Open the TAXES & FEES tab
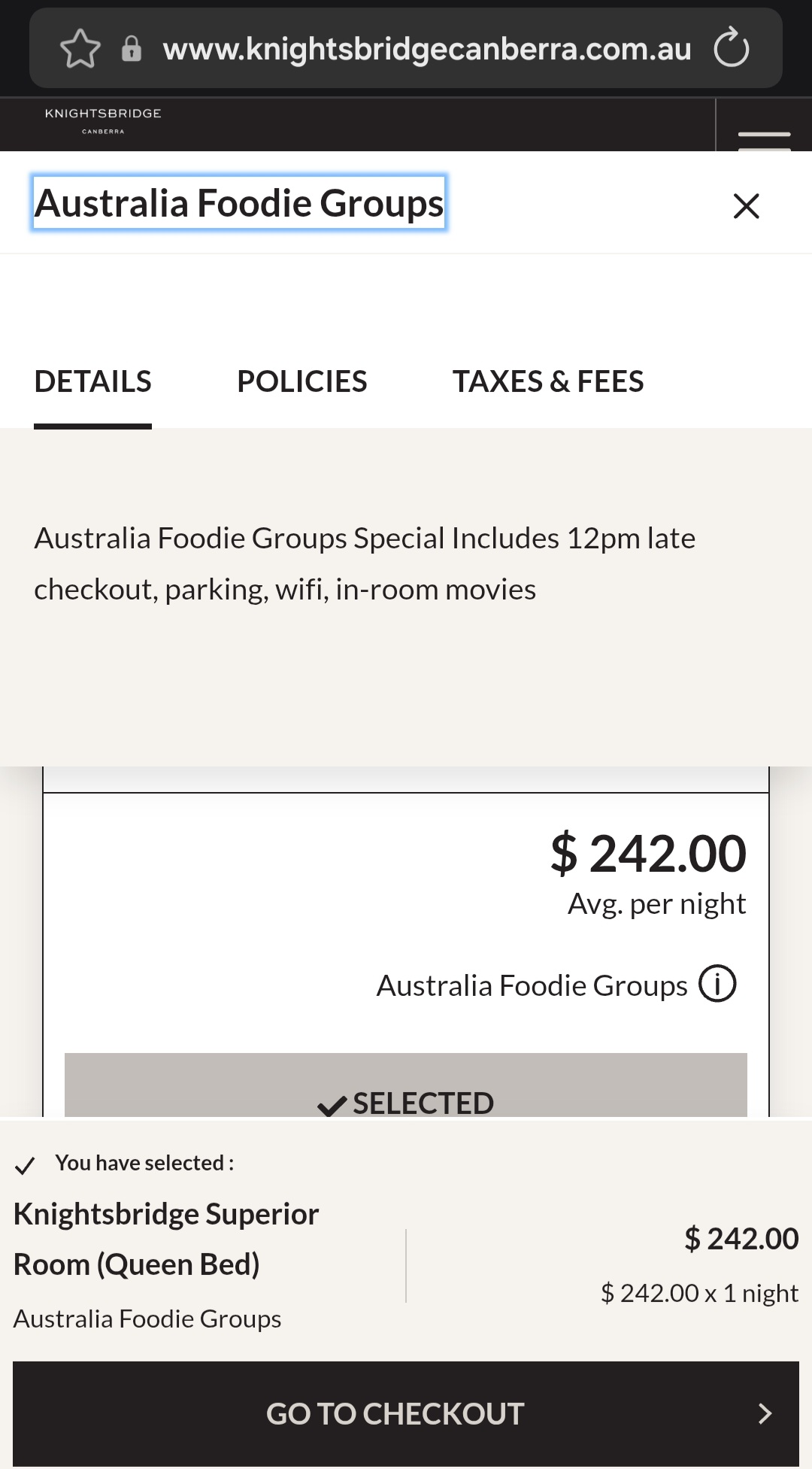 click(x=547, y=381)
